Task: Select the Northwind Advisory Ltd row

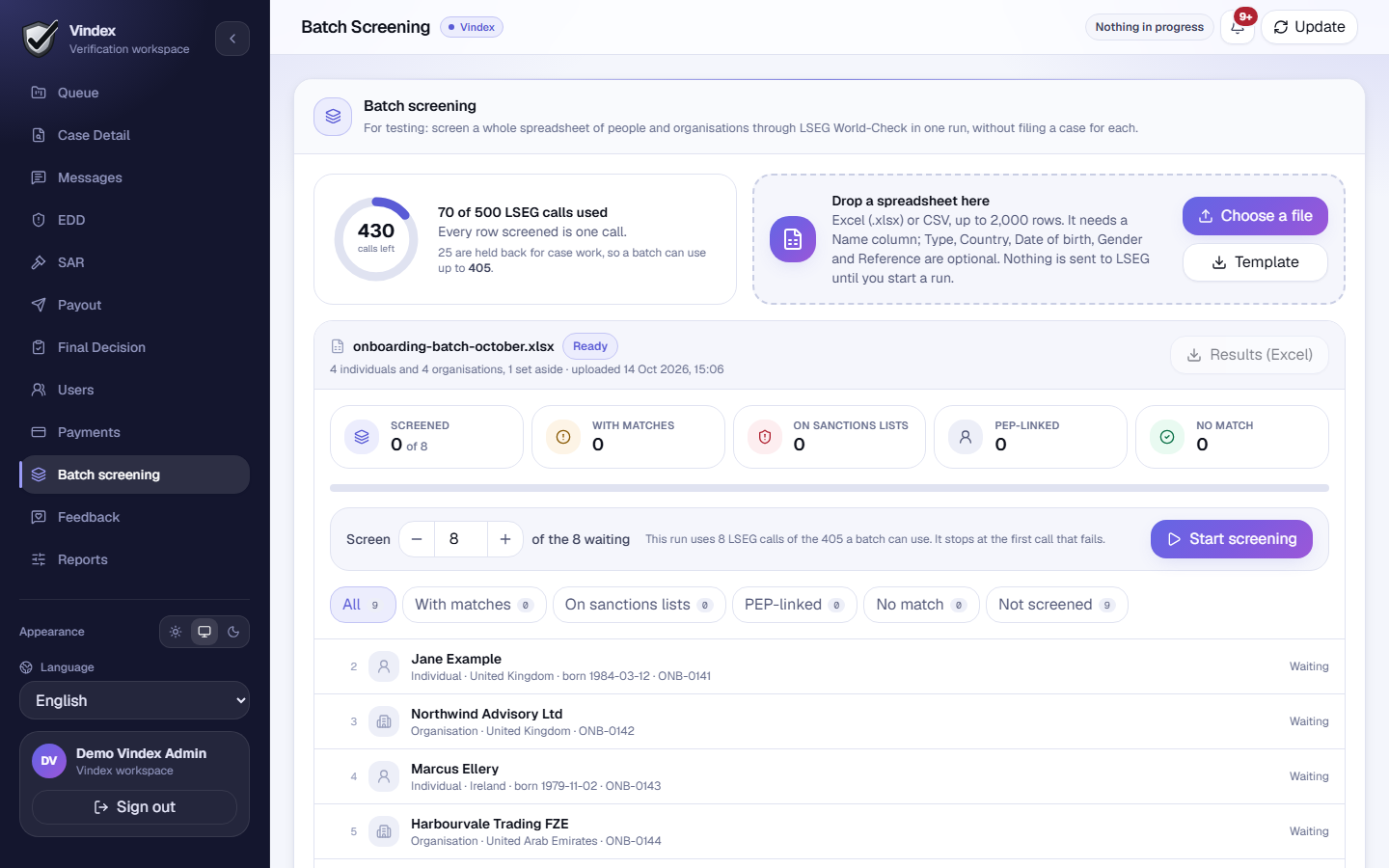Action: pos(830,721)
